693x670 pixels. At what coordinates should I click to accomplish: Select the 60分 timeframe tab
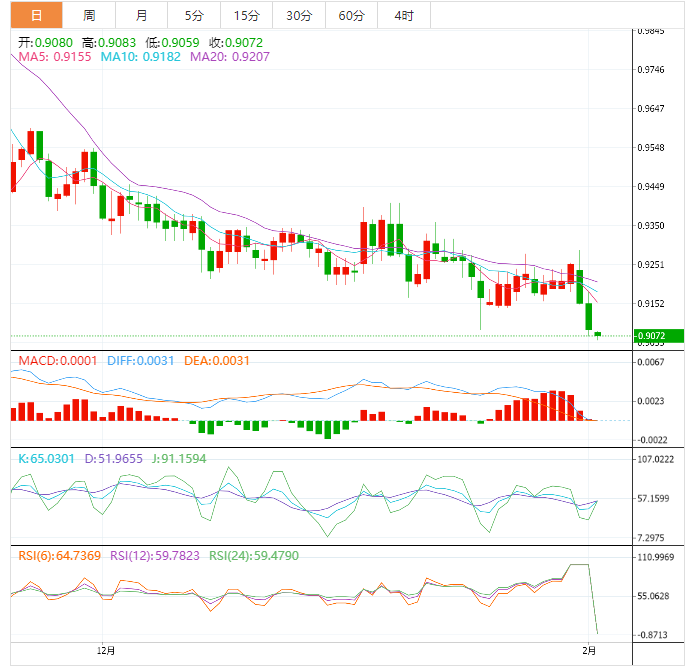[351, 15]
